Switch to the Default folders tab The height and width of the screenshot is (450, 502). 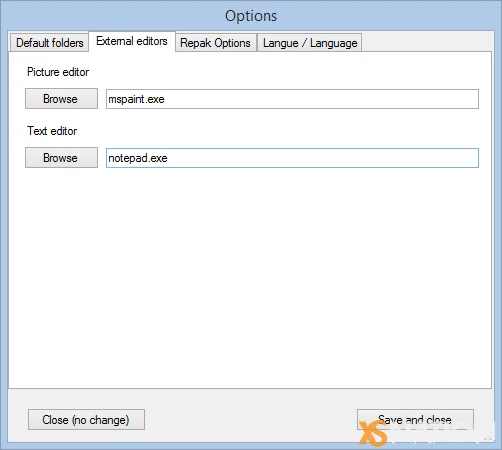point(49,43)
